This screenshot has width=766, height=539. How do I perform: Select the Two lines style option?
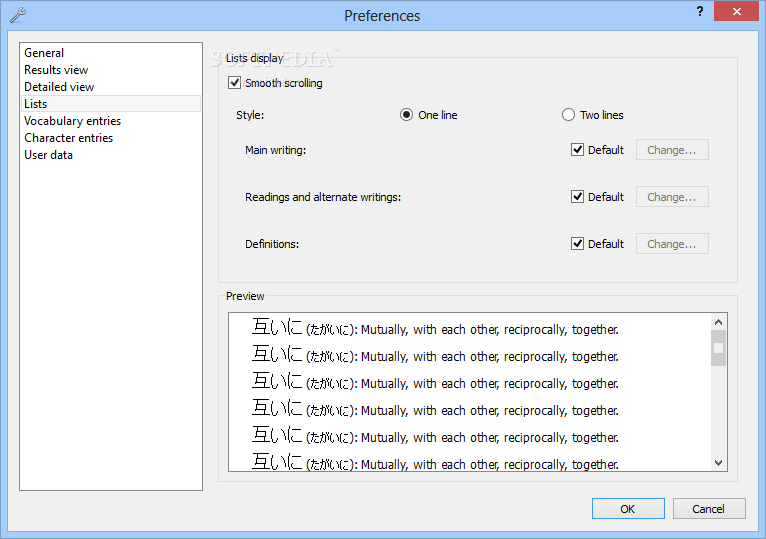568,115
